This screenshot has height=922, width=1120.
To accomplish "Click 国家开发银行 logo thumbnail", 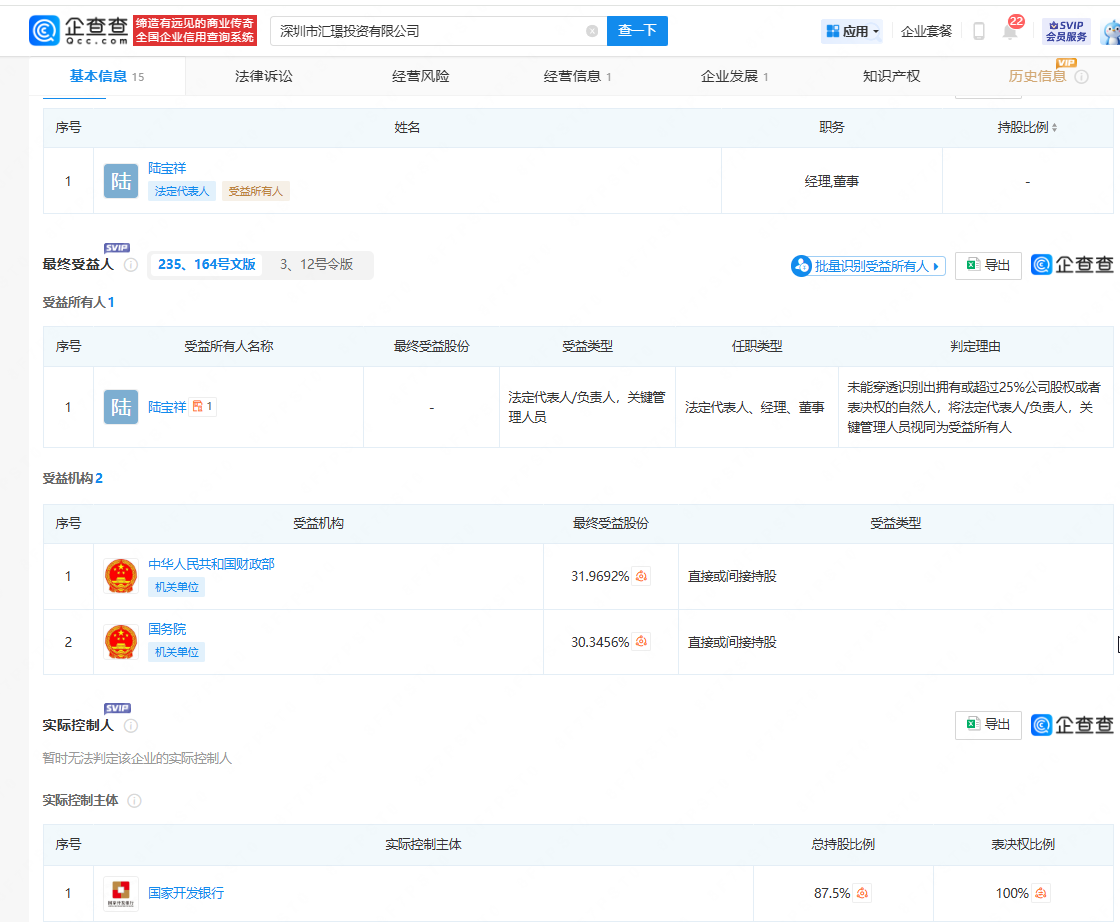I will tap(121, 893).
